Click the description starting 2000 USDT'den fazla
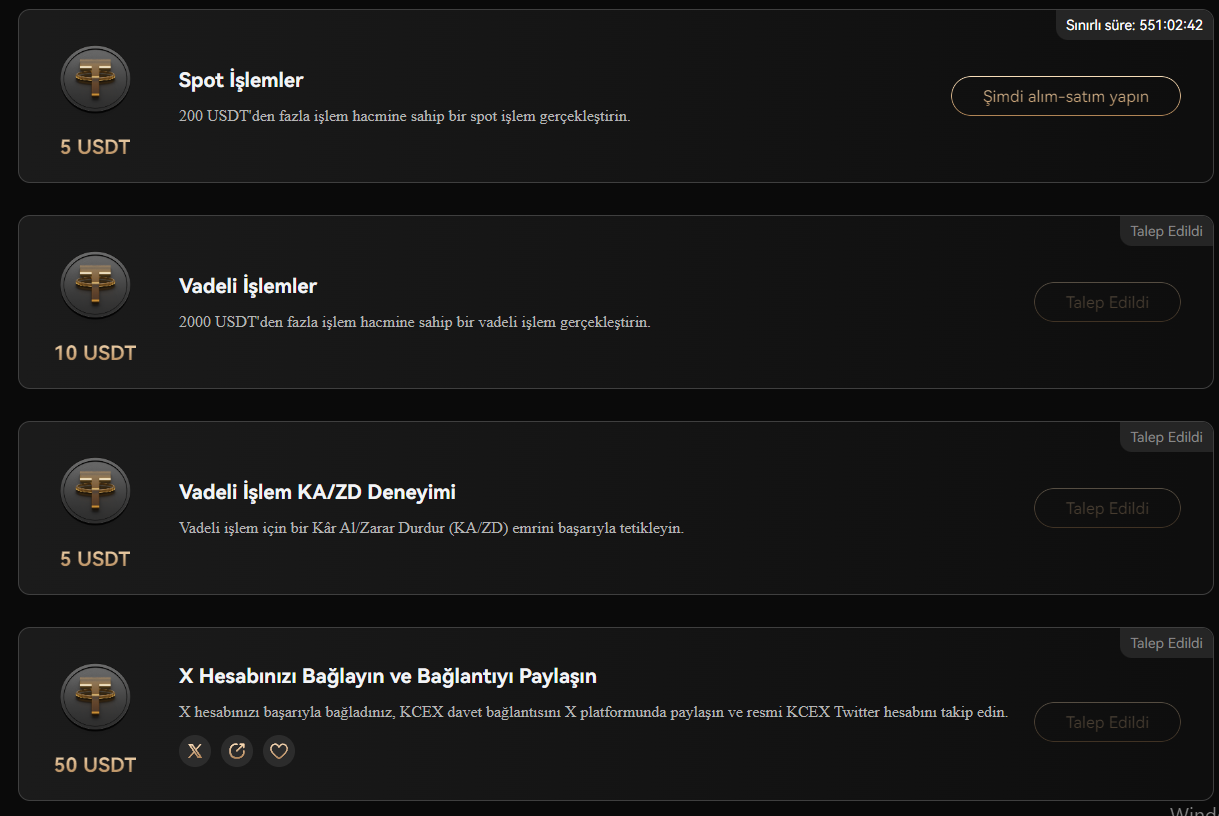 pos(415,322)
